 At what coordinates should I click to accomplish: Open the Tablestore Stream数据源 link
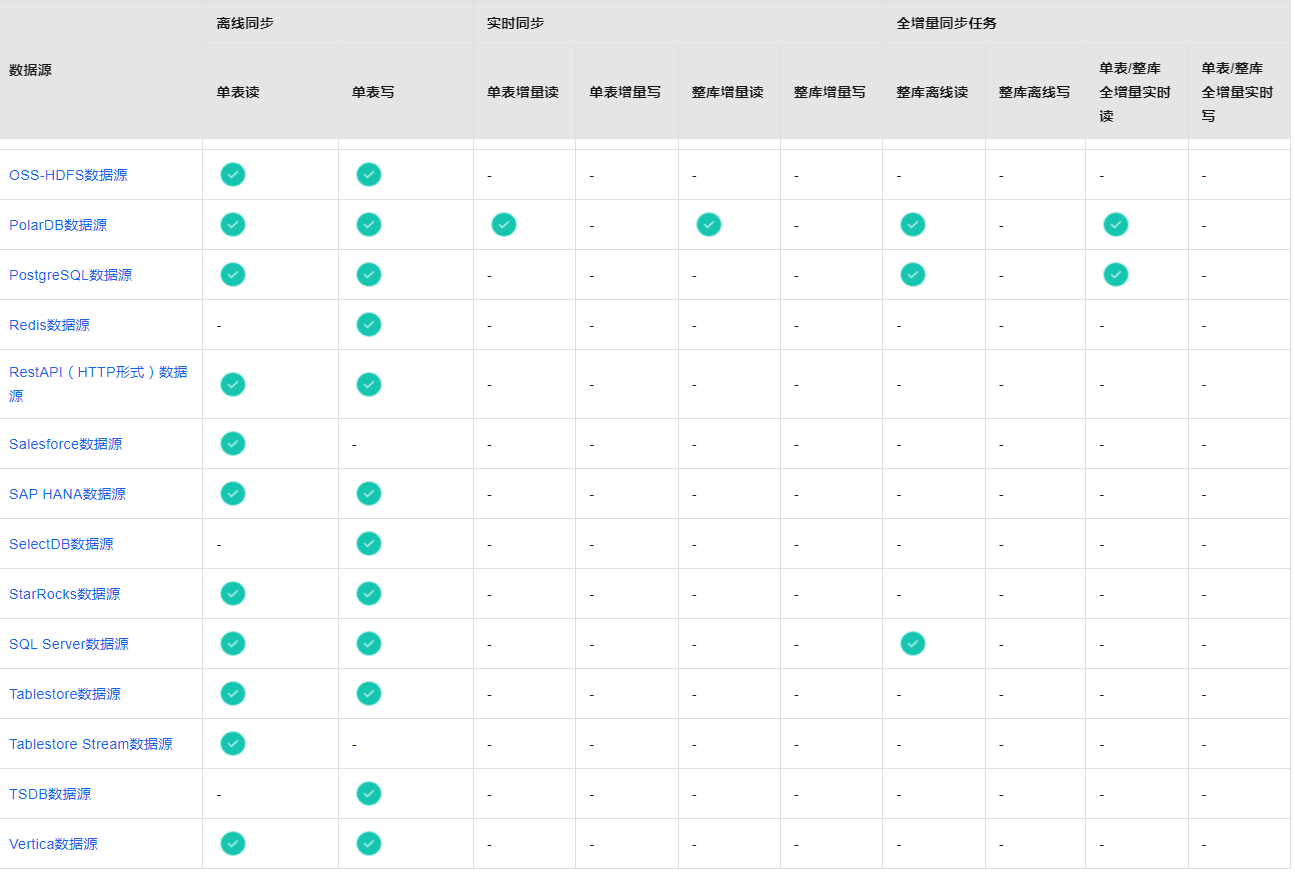(x=91, y=744)
